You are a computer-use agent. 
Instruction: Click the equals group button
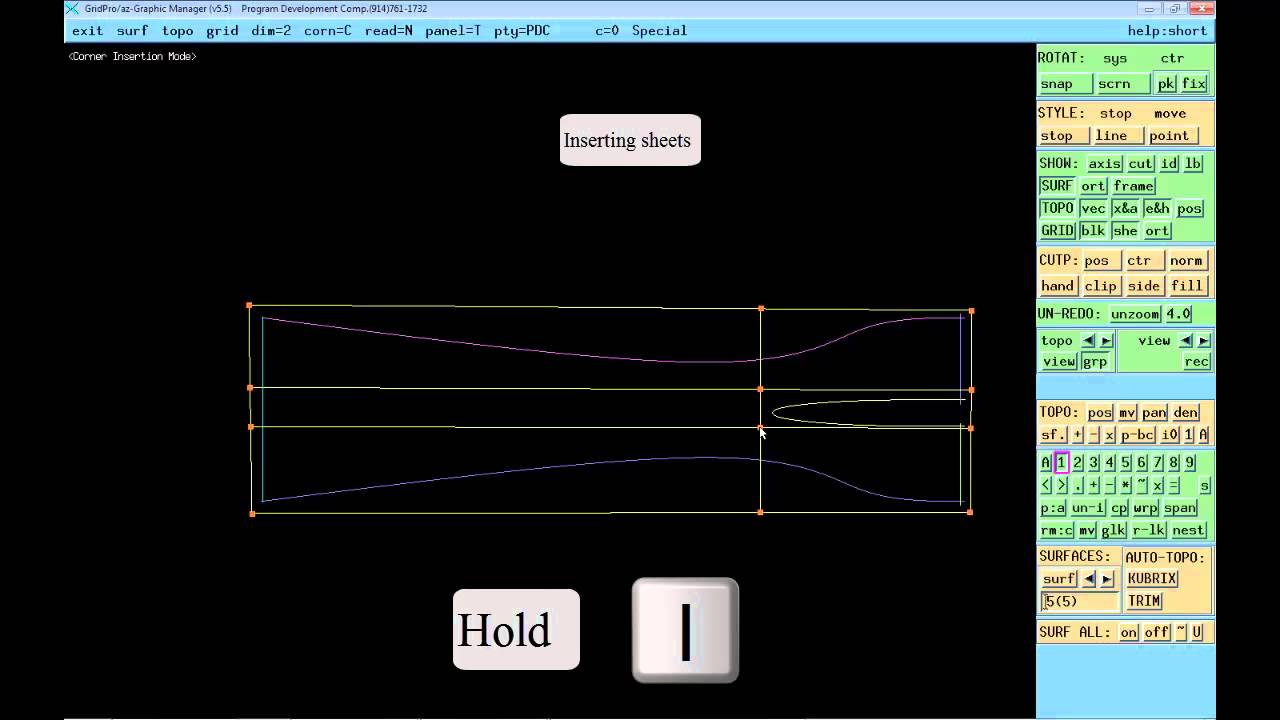[x=1174, y=485]
